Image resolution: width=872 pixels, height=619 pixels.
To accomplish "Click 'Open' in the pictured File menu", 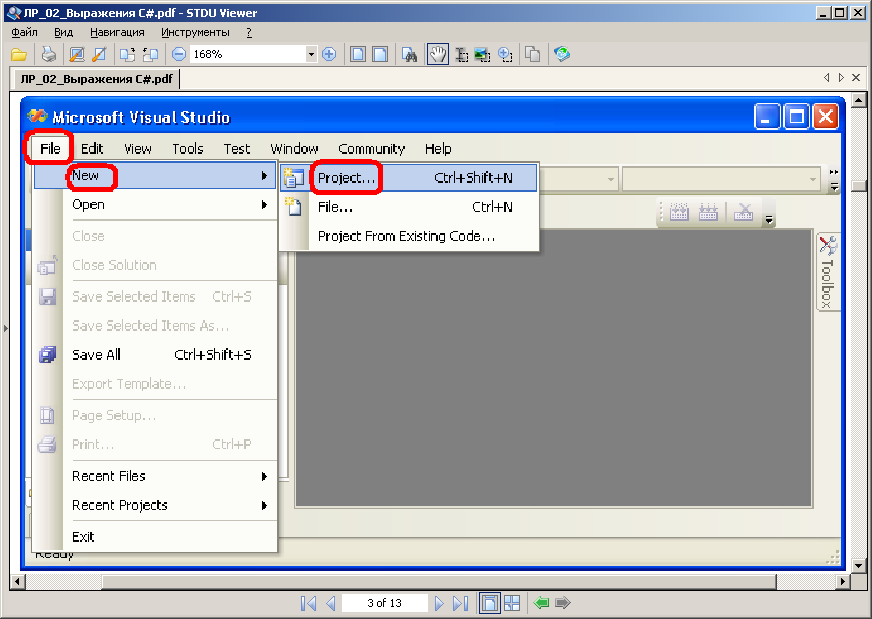I will click(x=88, y=205).
